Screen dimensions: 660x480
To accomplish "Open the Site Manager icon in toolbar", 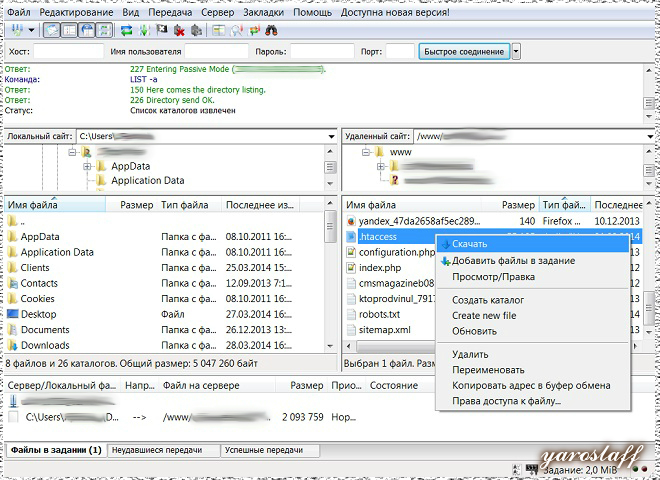I will click(12, 31).
